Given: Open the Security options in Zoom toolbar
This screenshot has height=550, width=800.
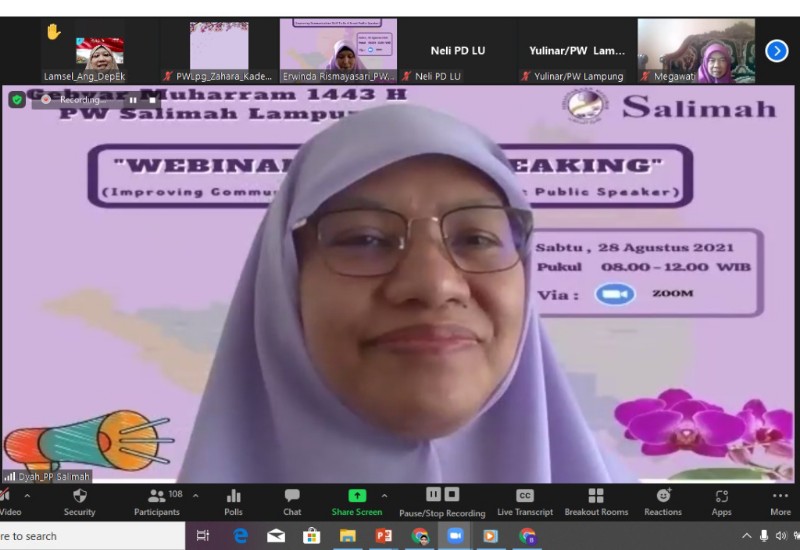Looking at the screenshot, I should click(x=80, y=502).
